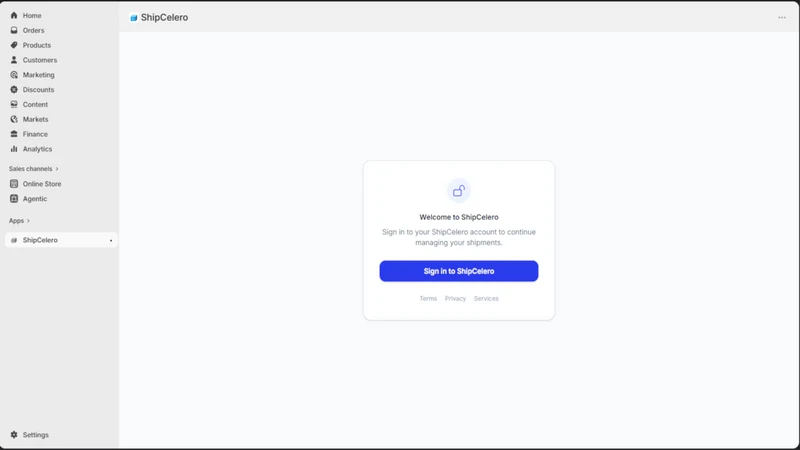The height and width of the screenshot is (450, 800).
Task: Click the unlocked padlock icon in card
Action: coord(459,191)
